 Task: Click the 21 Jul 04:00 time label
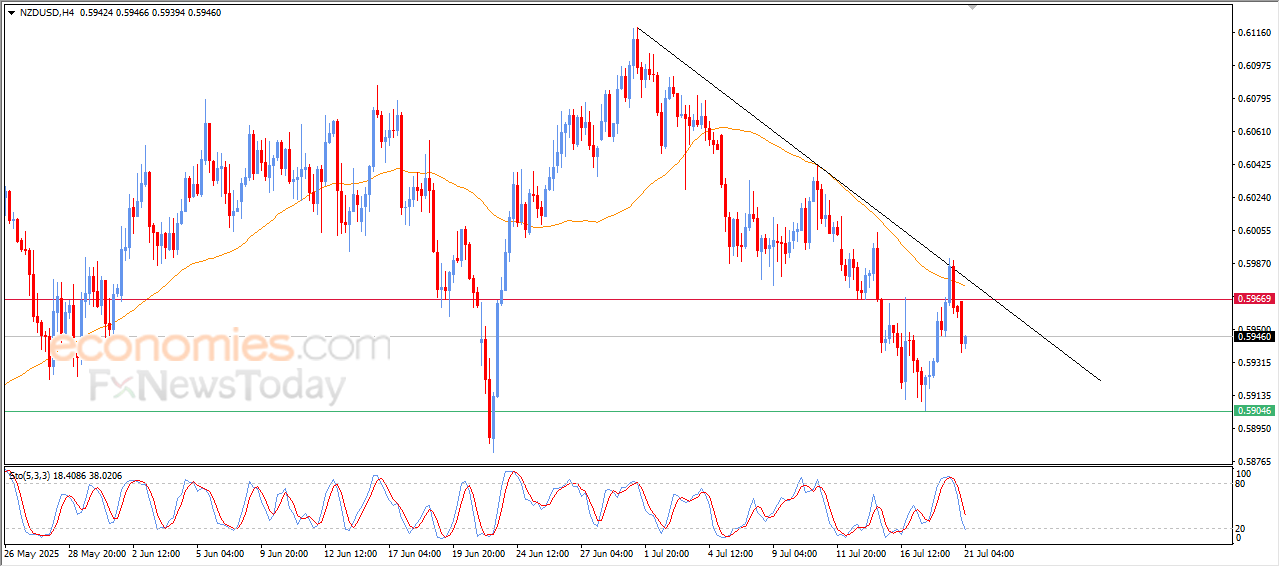[989, 553]
